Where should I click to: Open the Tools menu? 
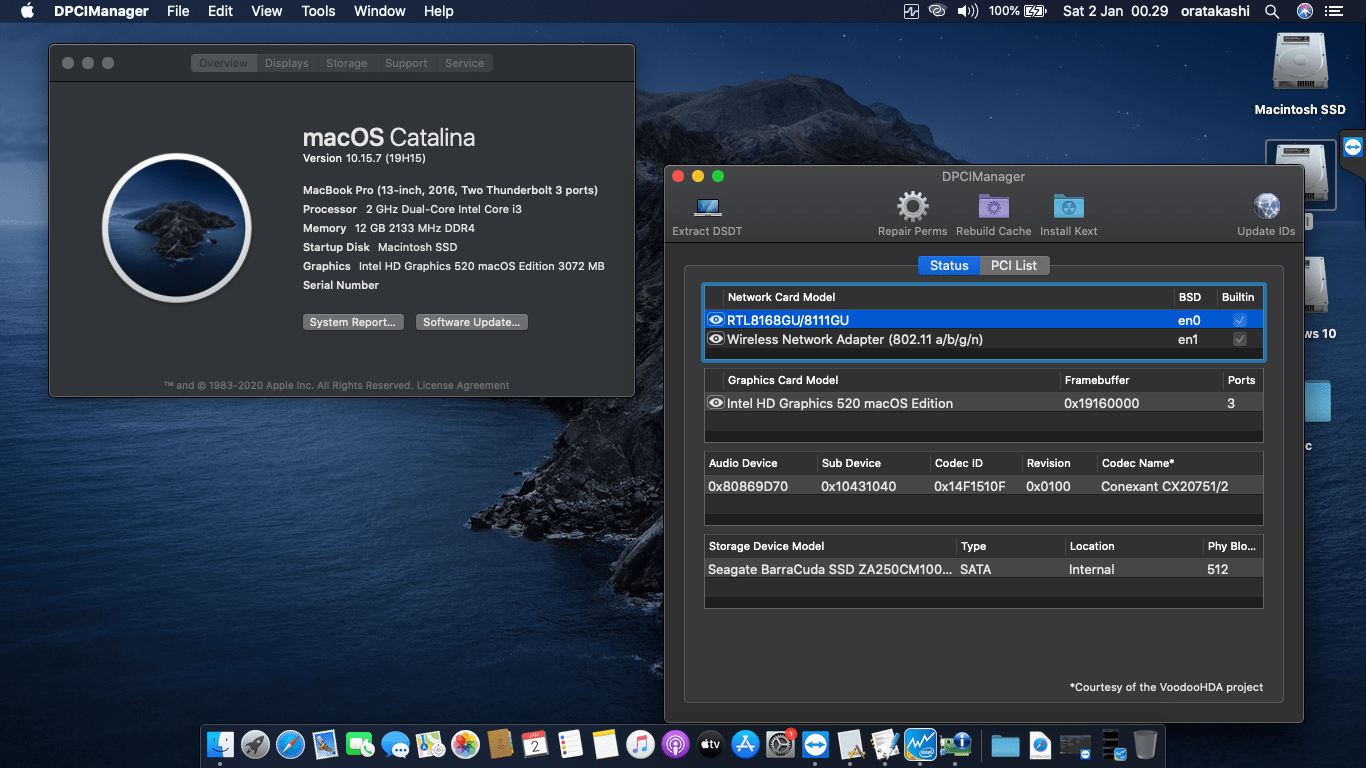318,11
